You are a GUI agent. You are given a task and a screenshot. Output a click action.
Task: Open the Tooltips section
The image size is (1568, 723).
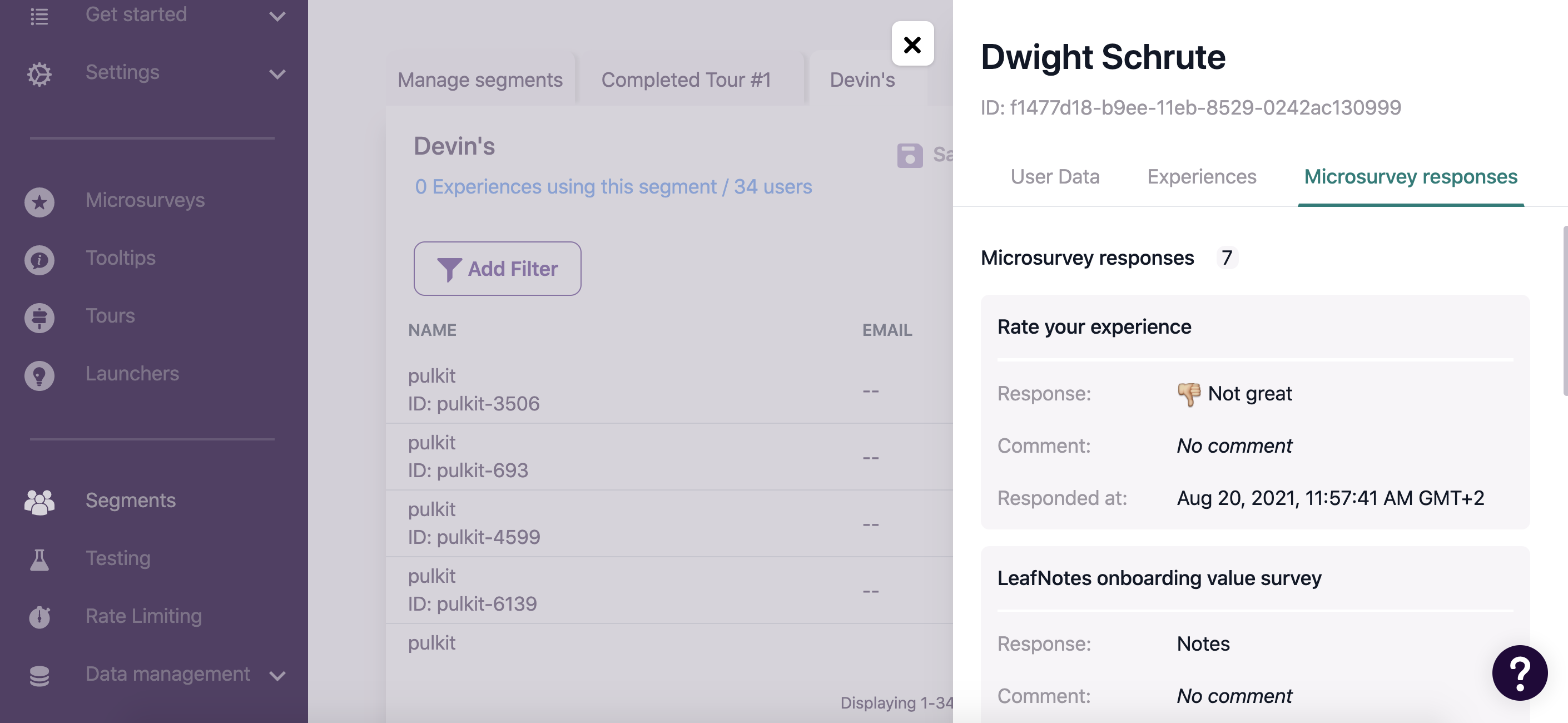121,258
